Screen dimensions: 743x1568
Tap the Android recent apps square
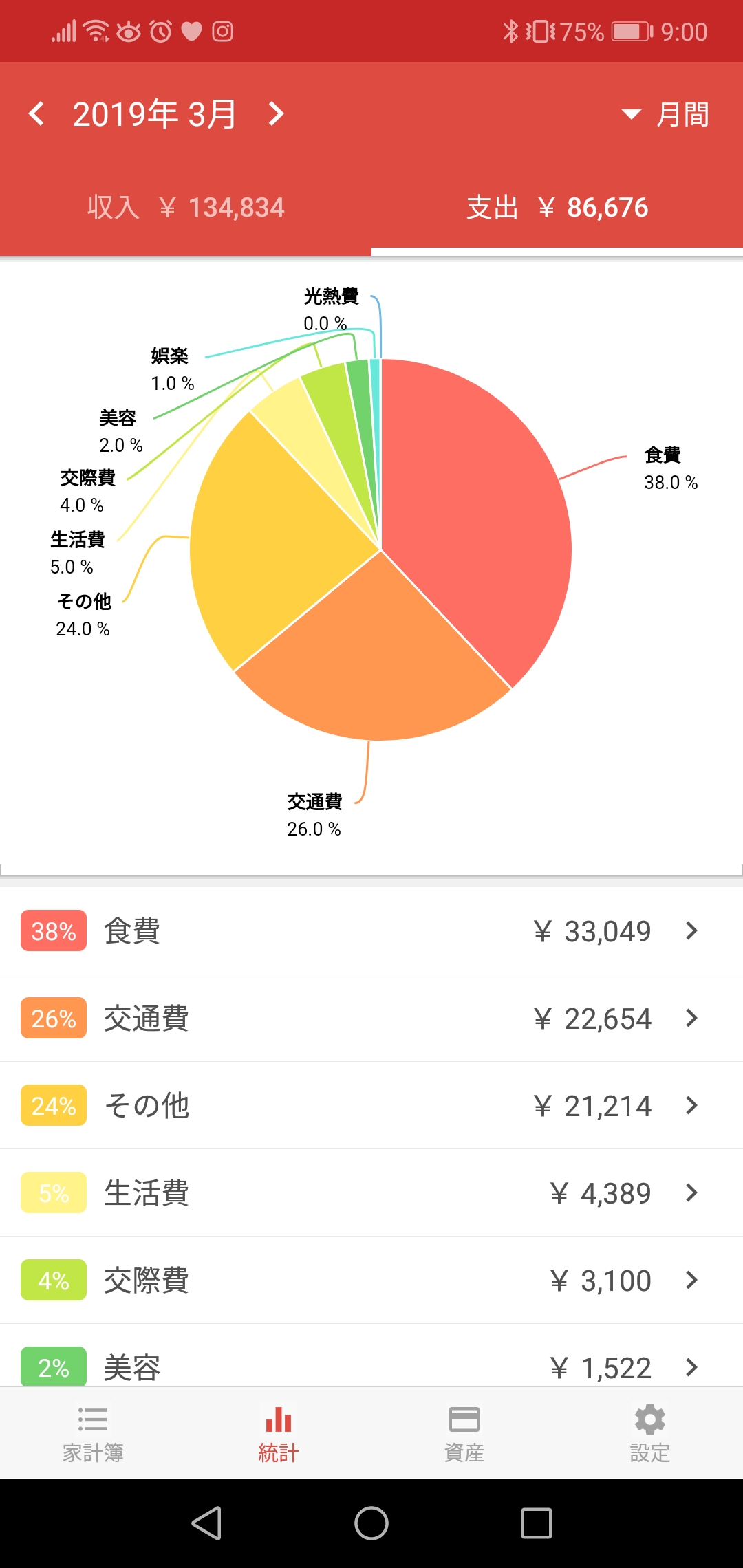[x=537, y=1523]
